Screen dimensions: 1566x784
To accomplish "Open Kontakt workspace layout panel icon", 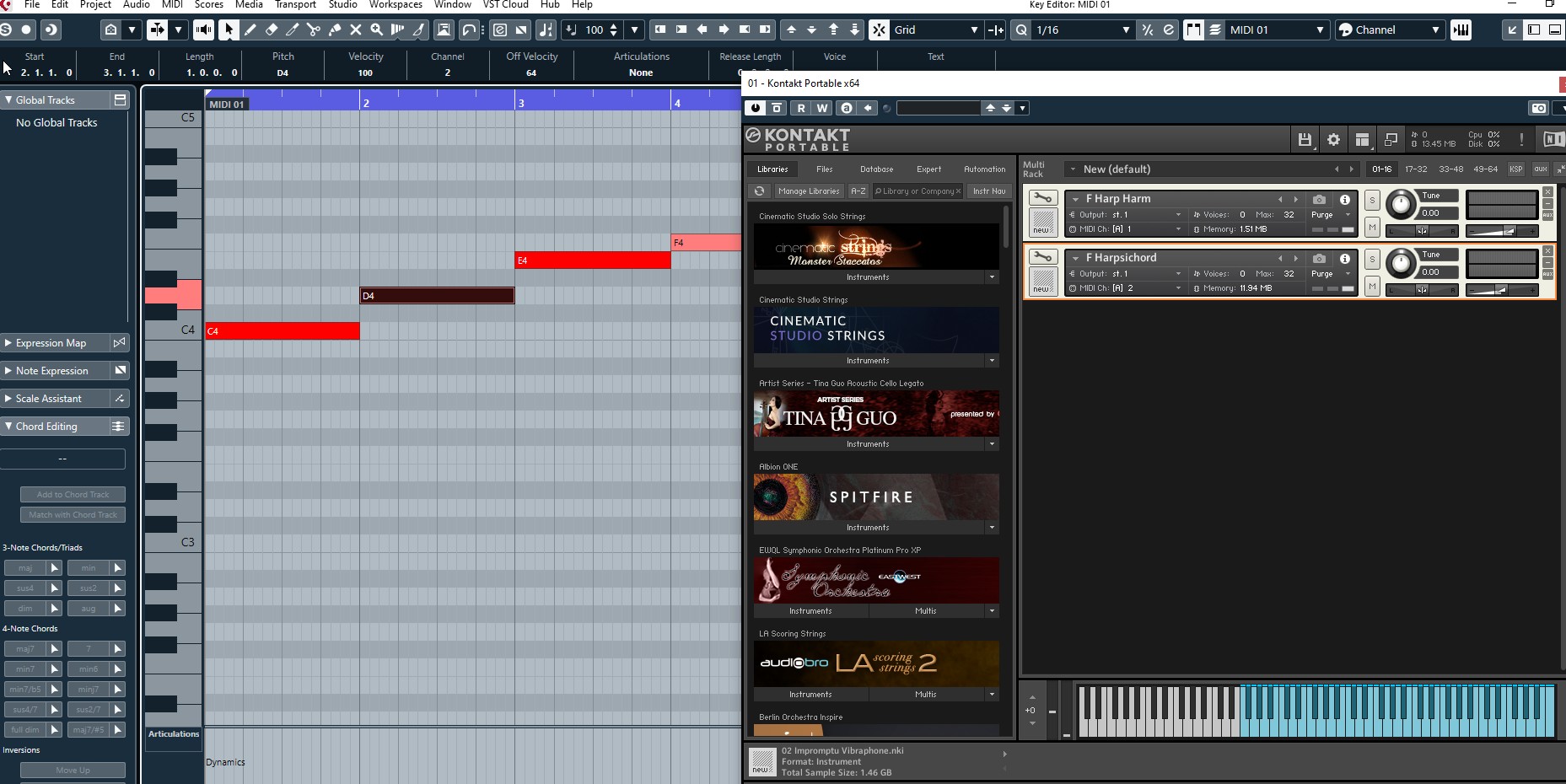I will point(1362,140).
